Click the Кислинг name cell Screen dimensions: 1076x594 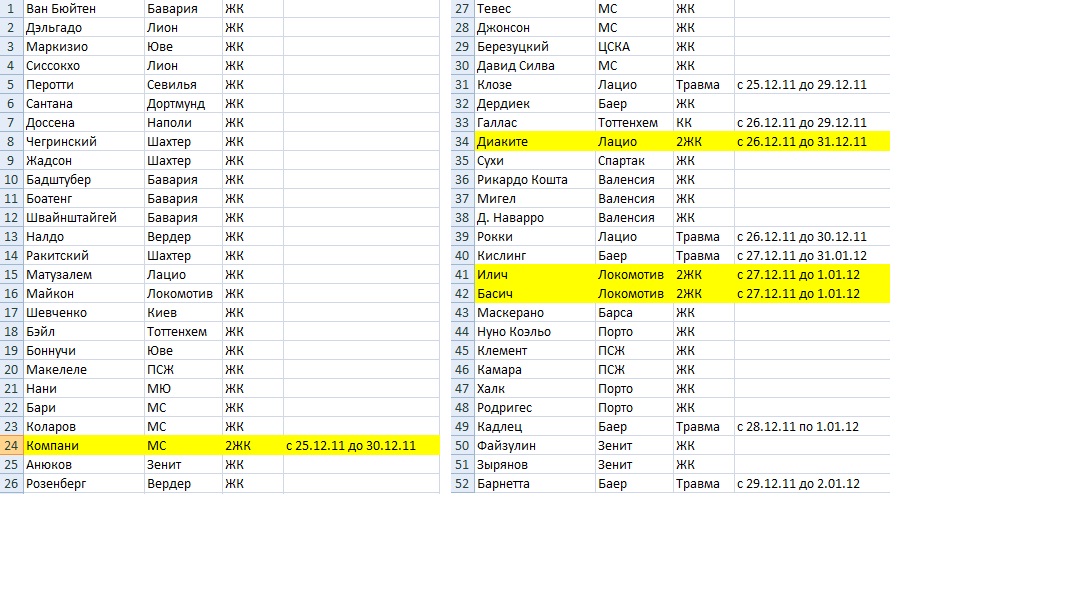535,255
